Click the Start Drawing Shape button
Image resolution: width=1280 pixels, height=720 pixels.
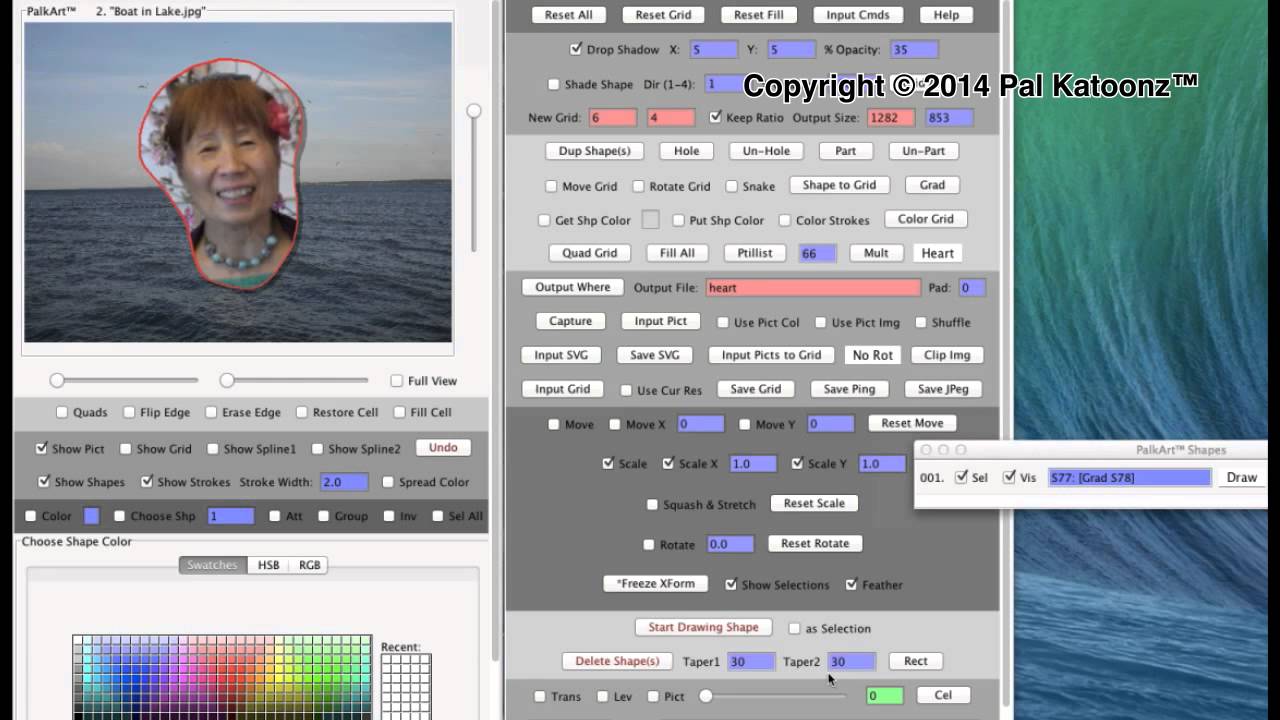pyautogui.click(x=703, y=627)
